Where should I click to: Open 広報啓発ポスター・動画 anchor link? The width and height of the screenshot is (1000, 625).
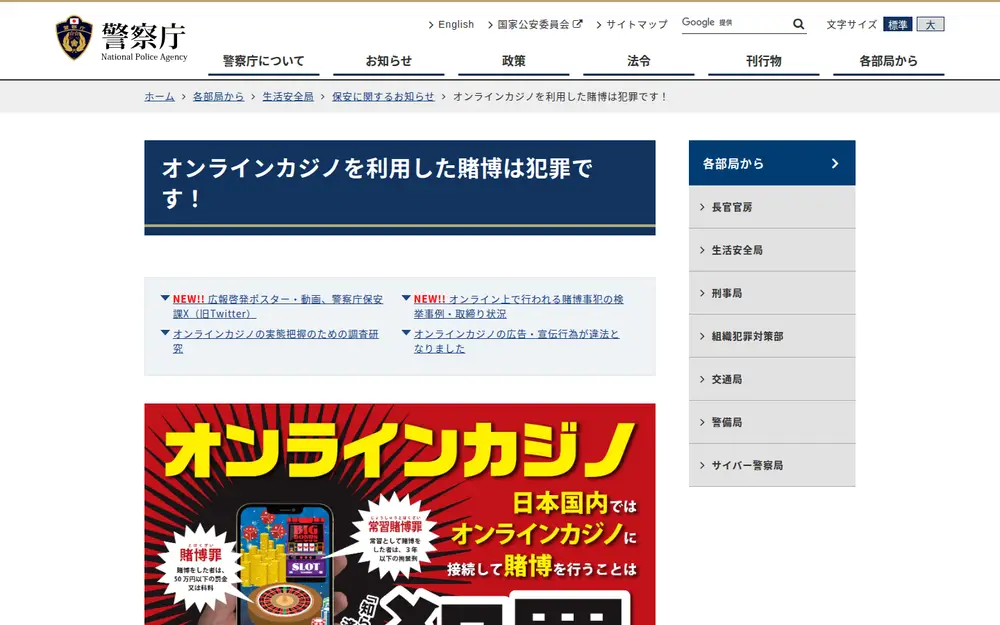(x=278, y=306)
